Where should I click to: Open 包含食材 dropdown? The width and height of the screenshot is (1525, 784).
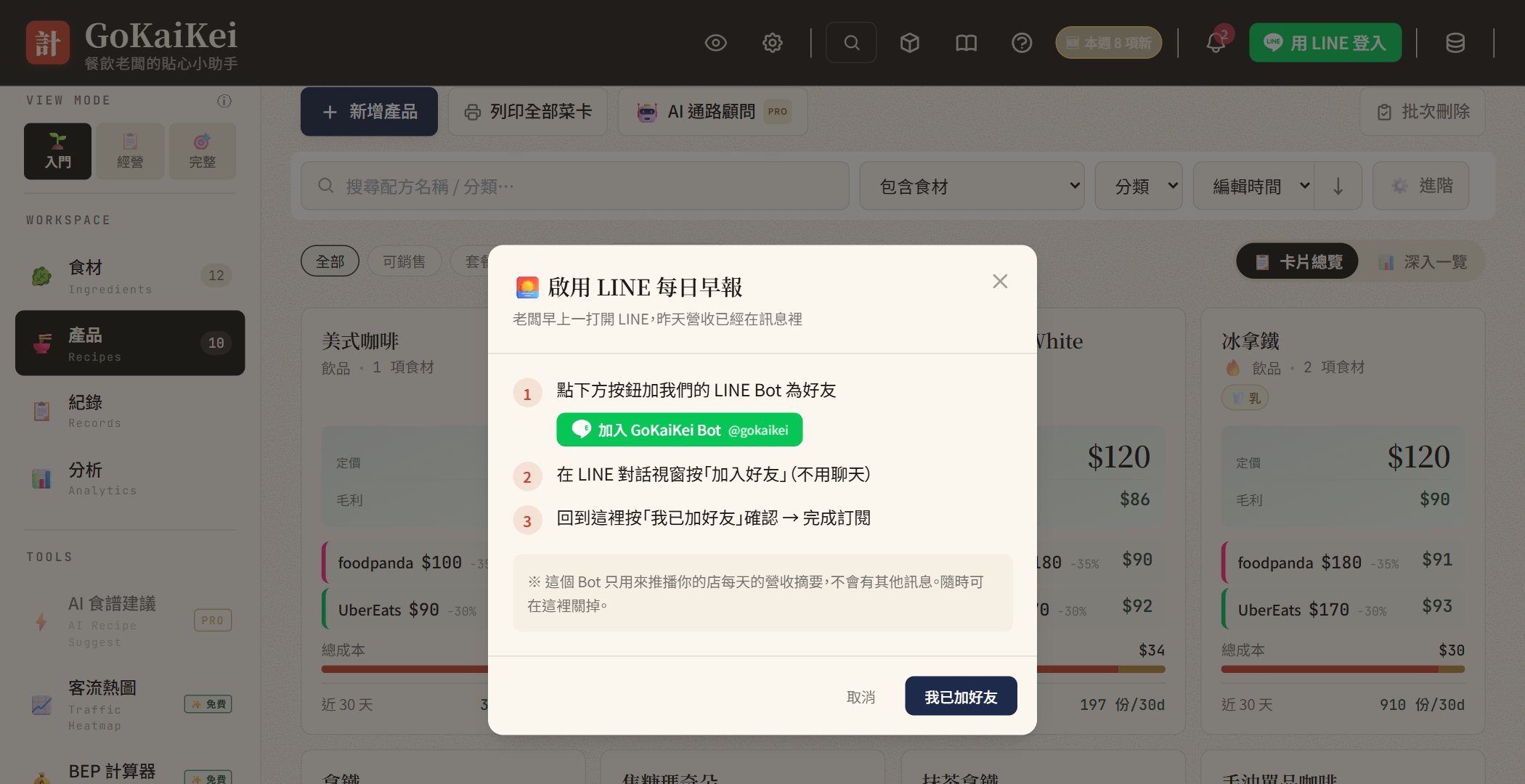(x=972, y=186)
